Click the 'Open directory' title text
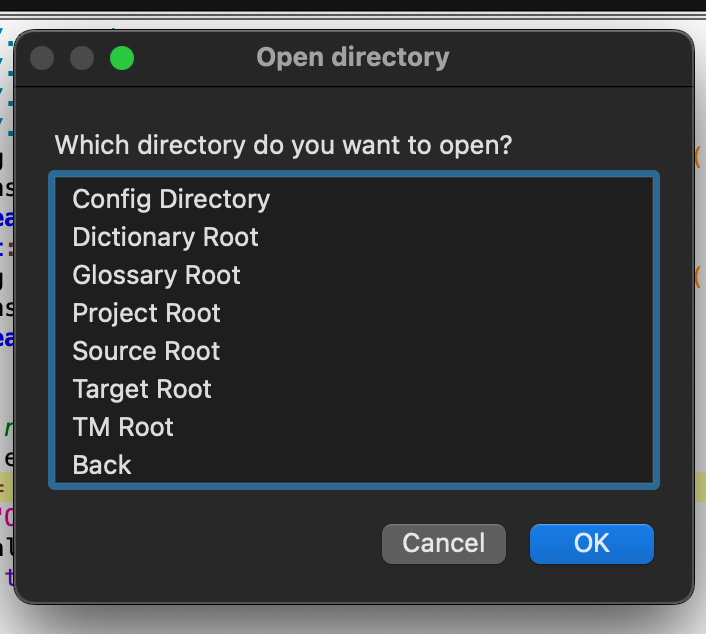 point(353,58)
